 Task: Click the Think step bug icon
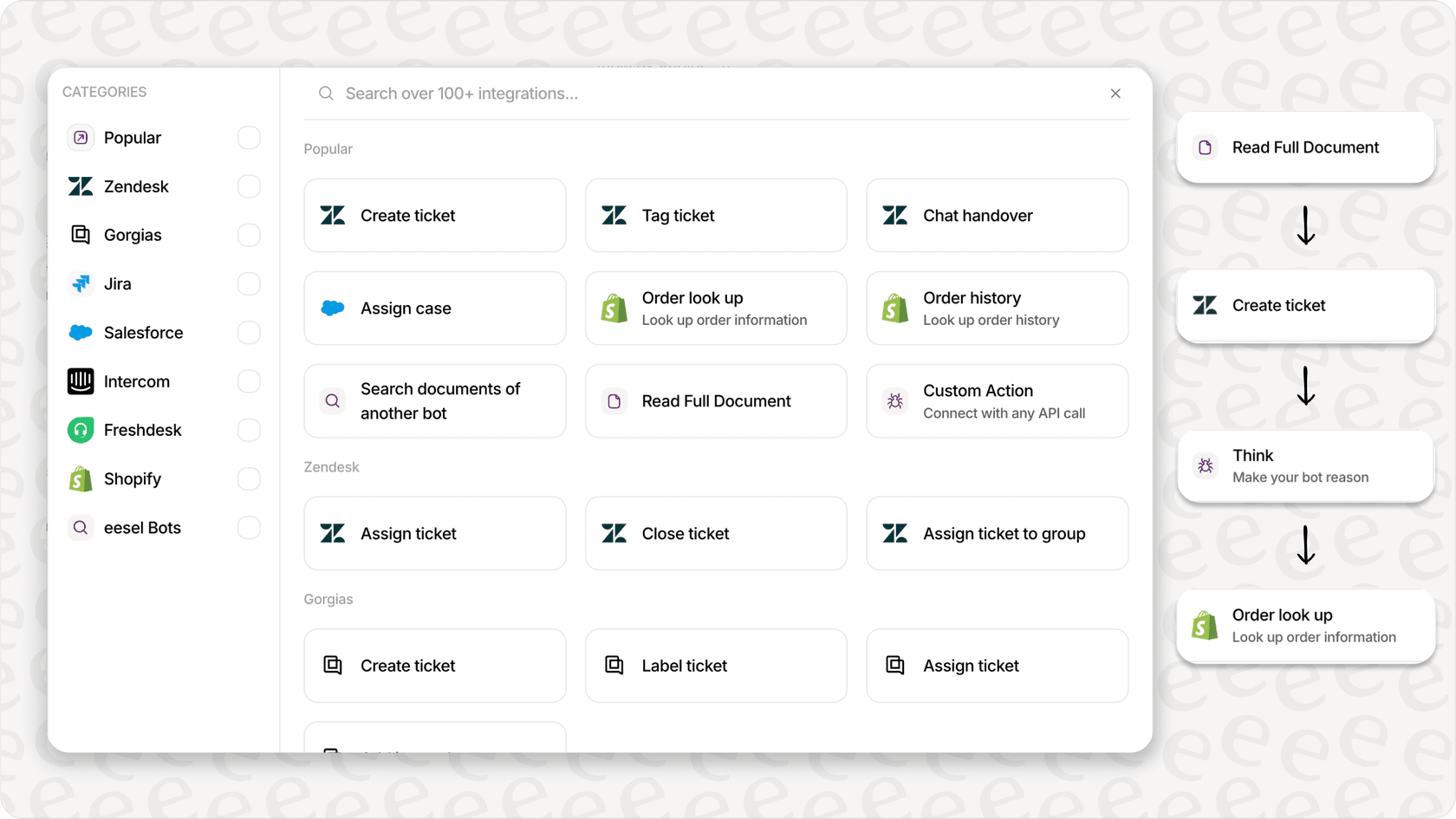point(1206,466)
